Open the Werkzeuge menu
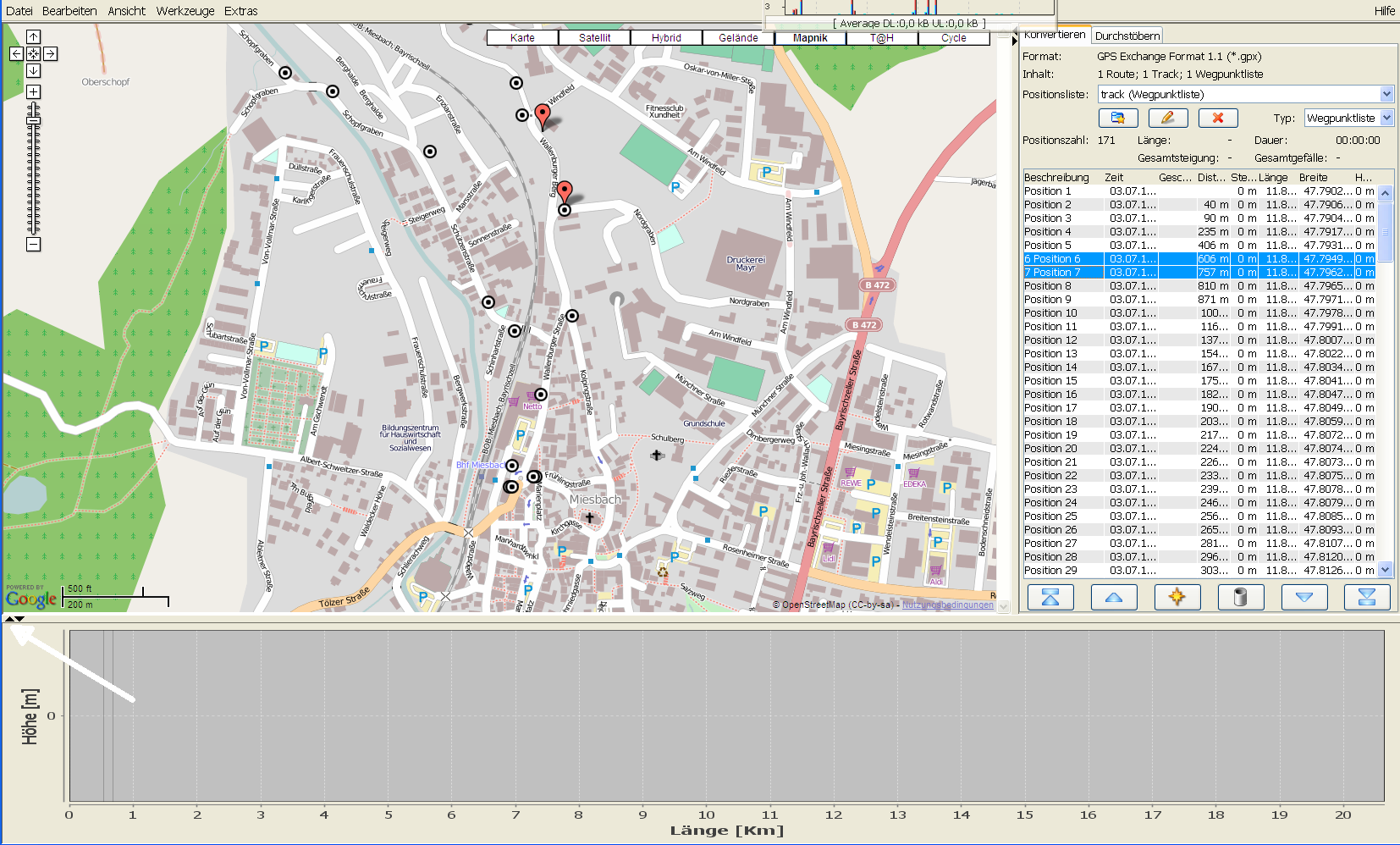 point(185,11)
